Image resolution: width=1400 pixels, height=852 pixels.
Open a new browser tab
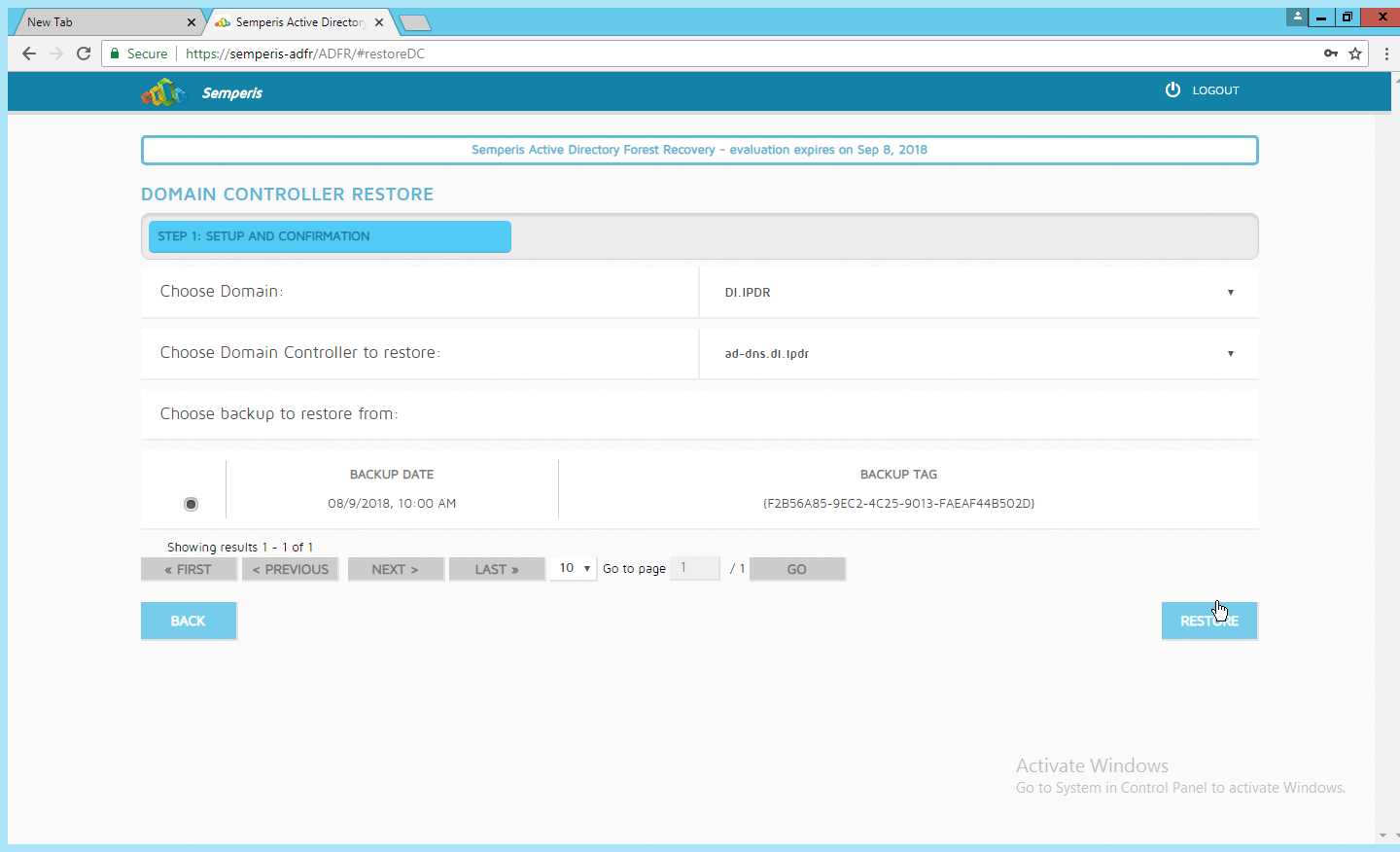(415, 23)
